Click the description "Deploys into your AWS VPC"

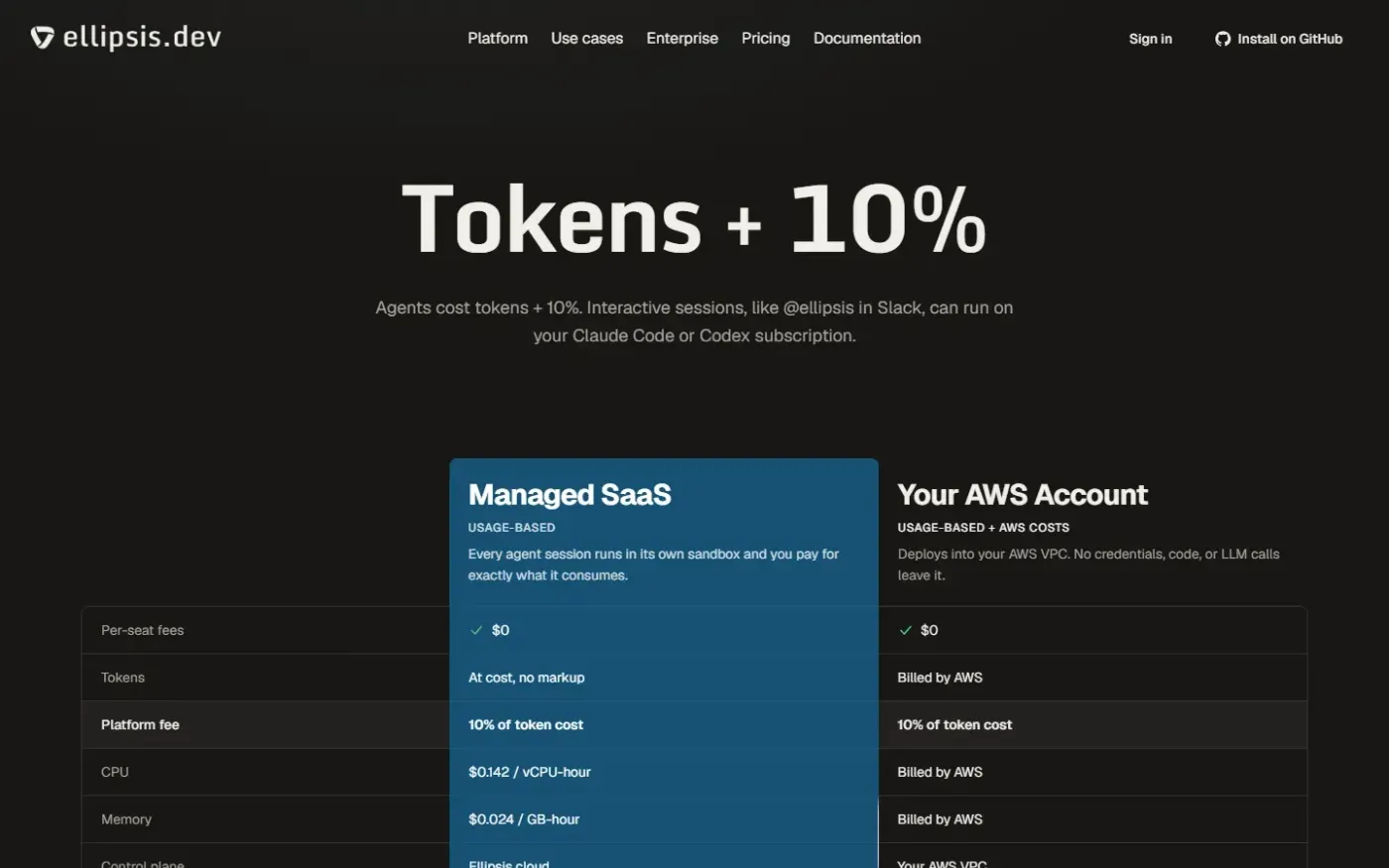pyautogui.click(x=1088, y=564)
